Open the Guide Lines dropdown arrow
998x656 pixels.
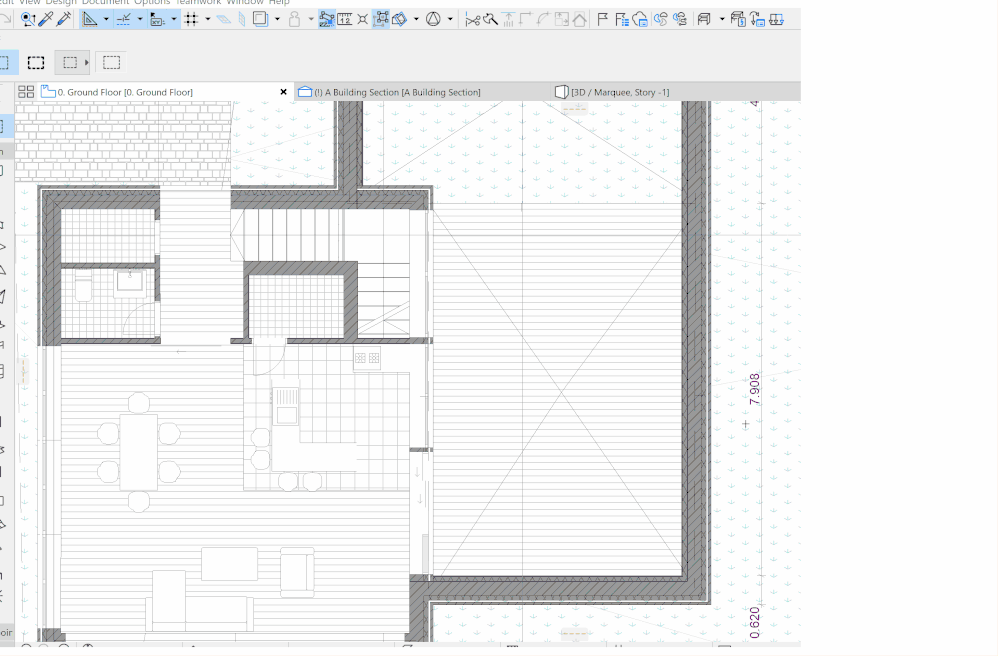pos(106,20)
